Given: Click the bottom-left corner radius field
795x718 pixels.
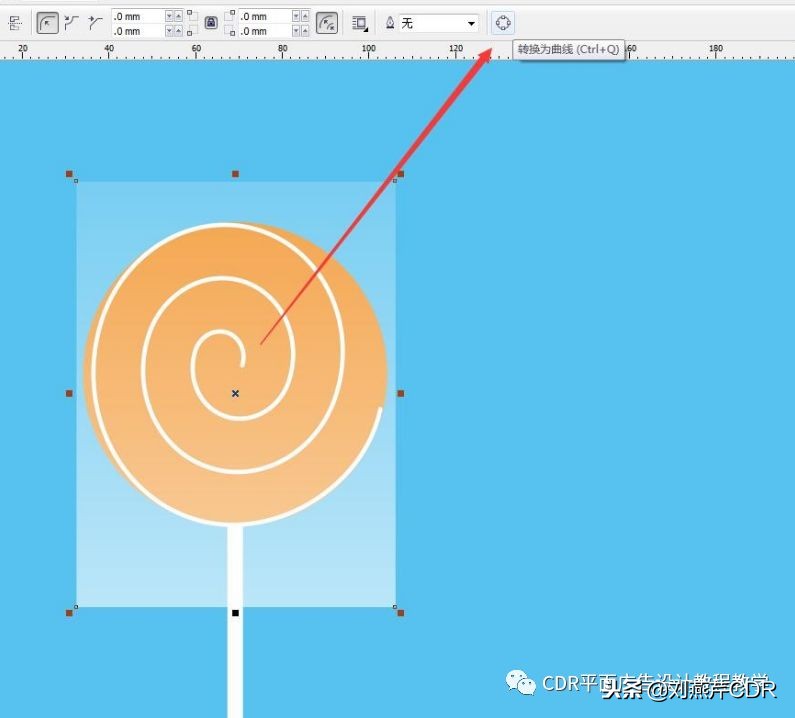Looking at the screenshot, I should (x=138, y=31).
